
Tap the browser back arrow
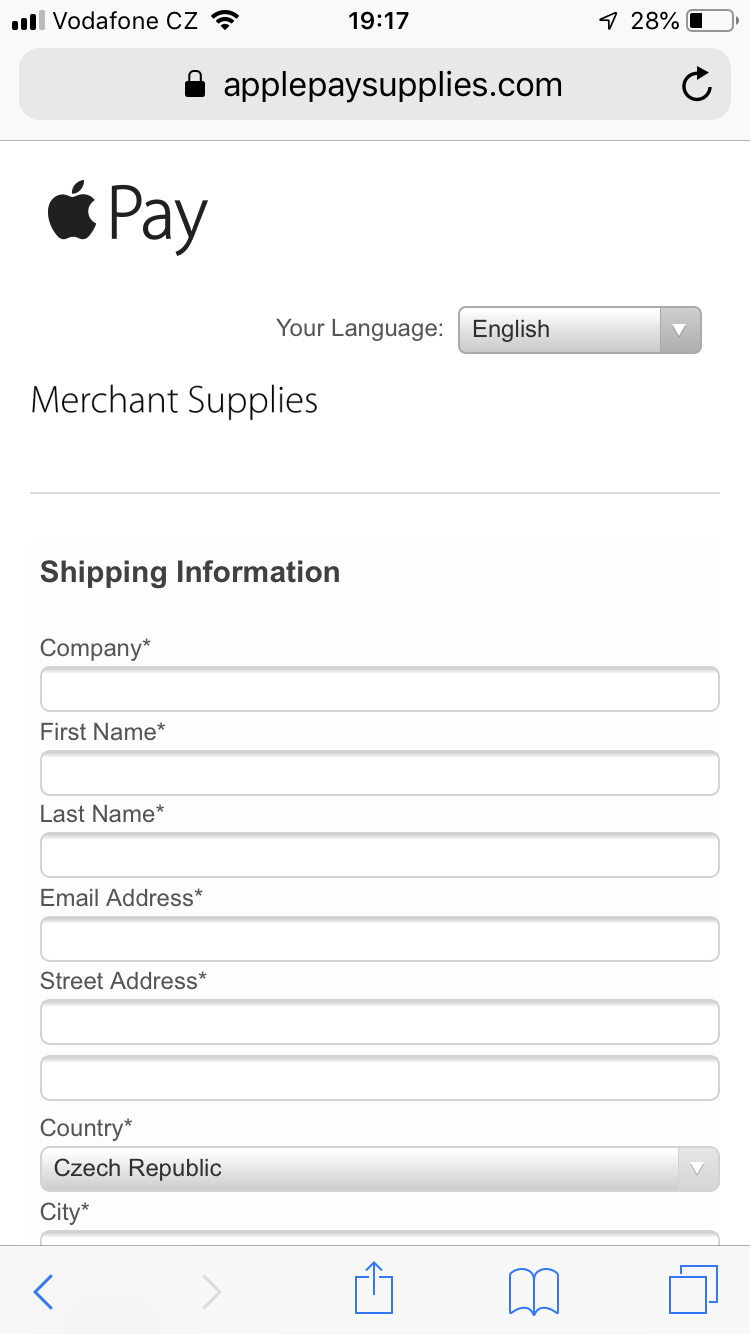(43, 1292)
